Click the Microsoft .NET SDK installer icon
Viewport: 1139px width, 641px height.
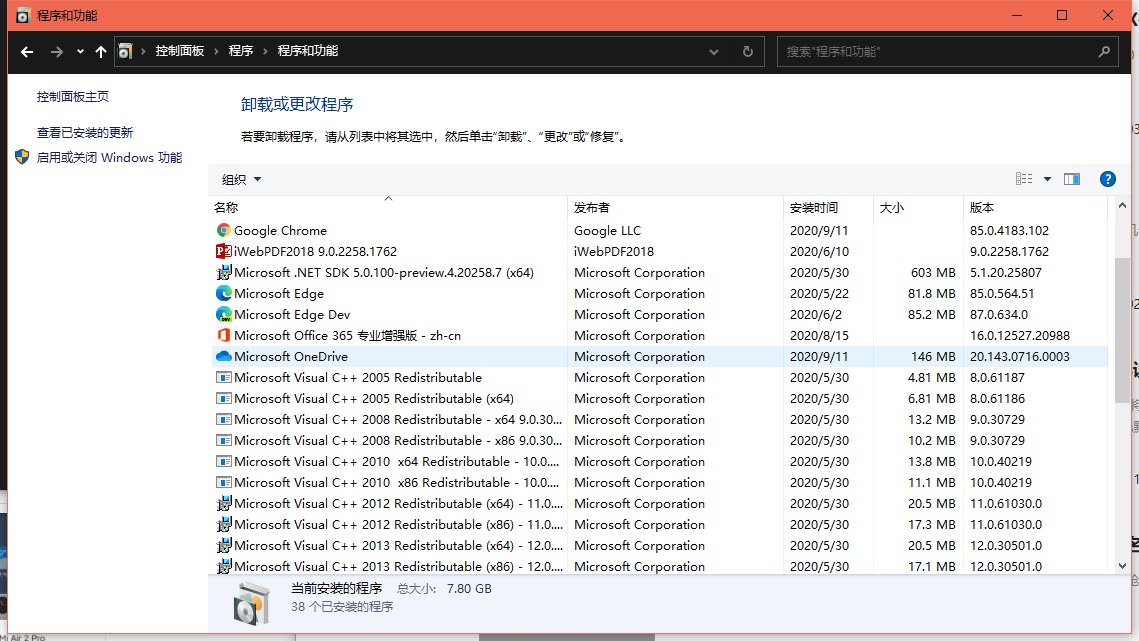pos(224,273)
